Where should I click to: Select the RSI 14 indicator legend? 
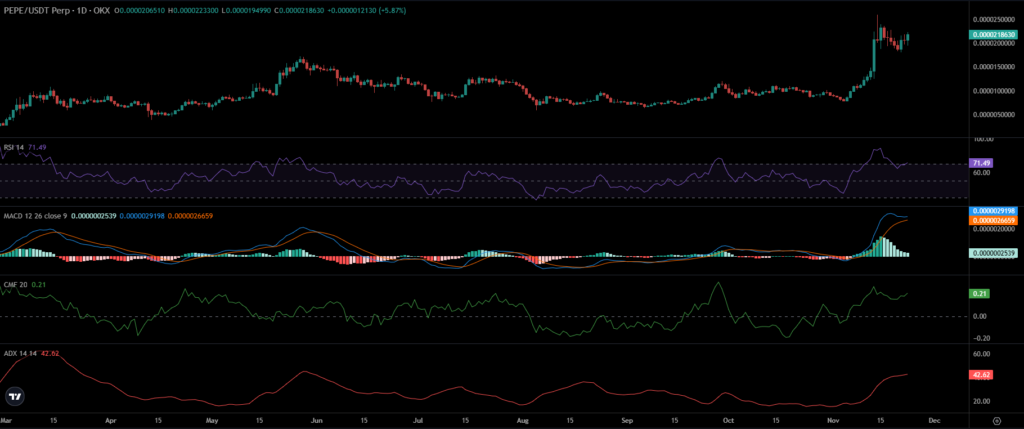click(15, 148)
